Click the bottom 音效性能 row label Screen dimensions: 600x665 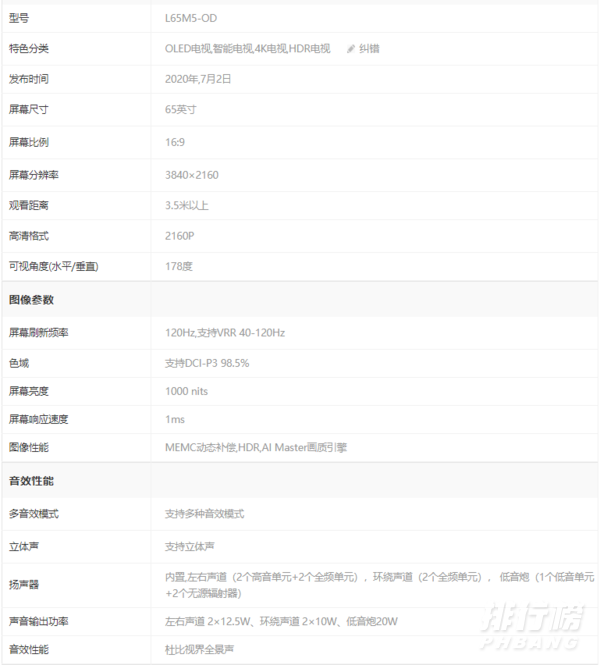pos(29,649)
